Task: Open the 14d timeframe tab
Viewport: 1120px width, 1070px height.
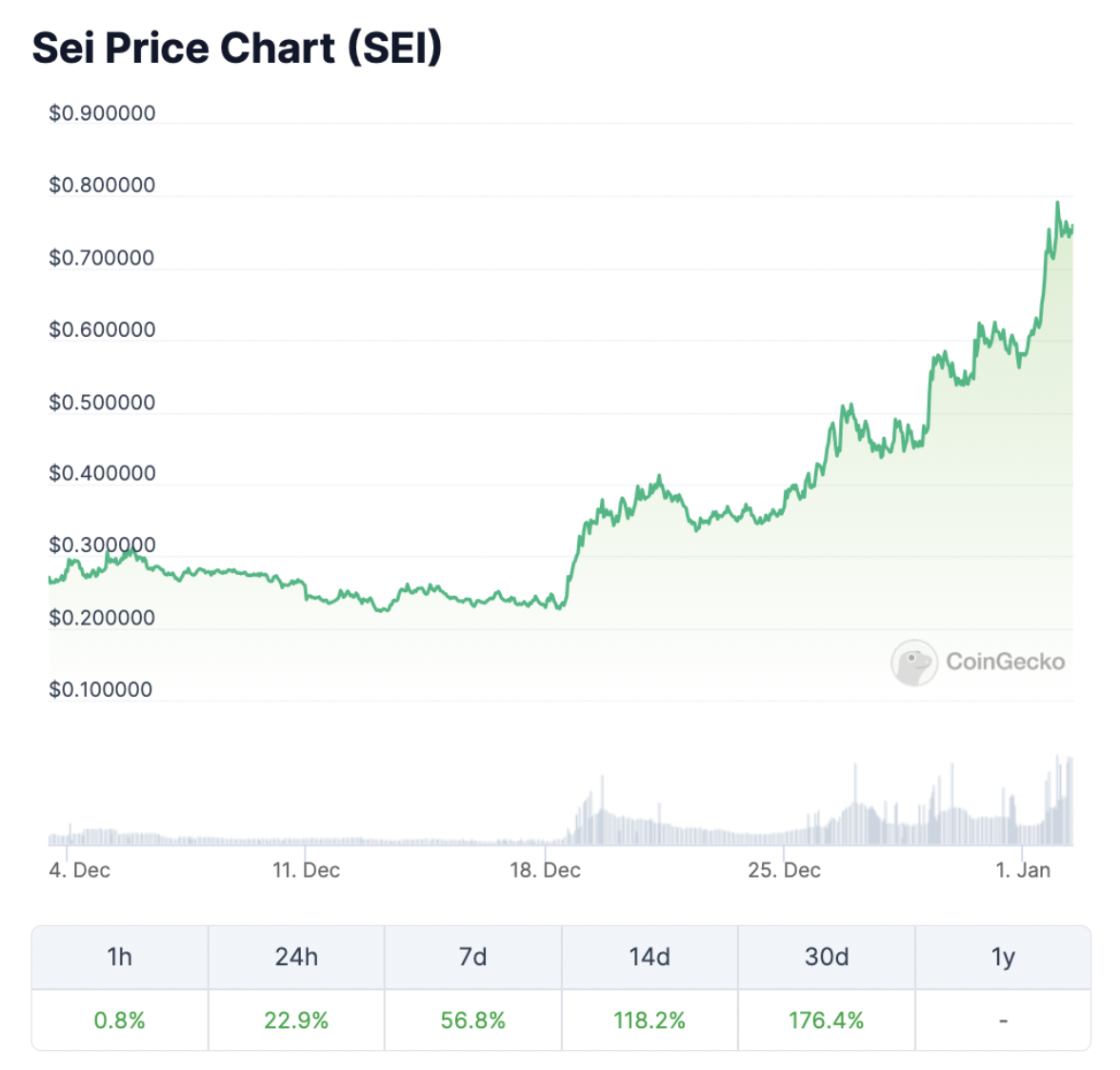Action: click(x=650, y=957)
